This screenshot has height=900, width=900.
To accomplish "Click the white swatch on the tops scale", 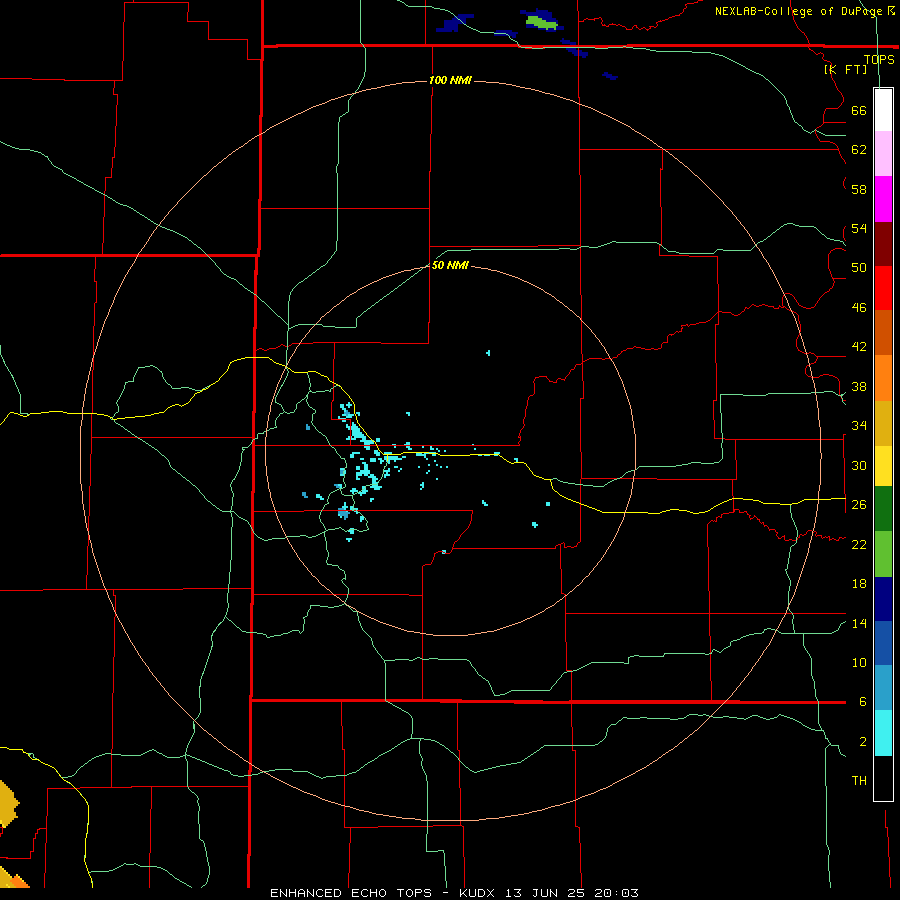I will (883, 110).
